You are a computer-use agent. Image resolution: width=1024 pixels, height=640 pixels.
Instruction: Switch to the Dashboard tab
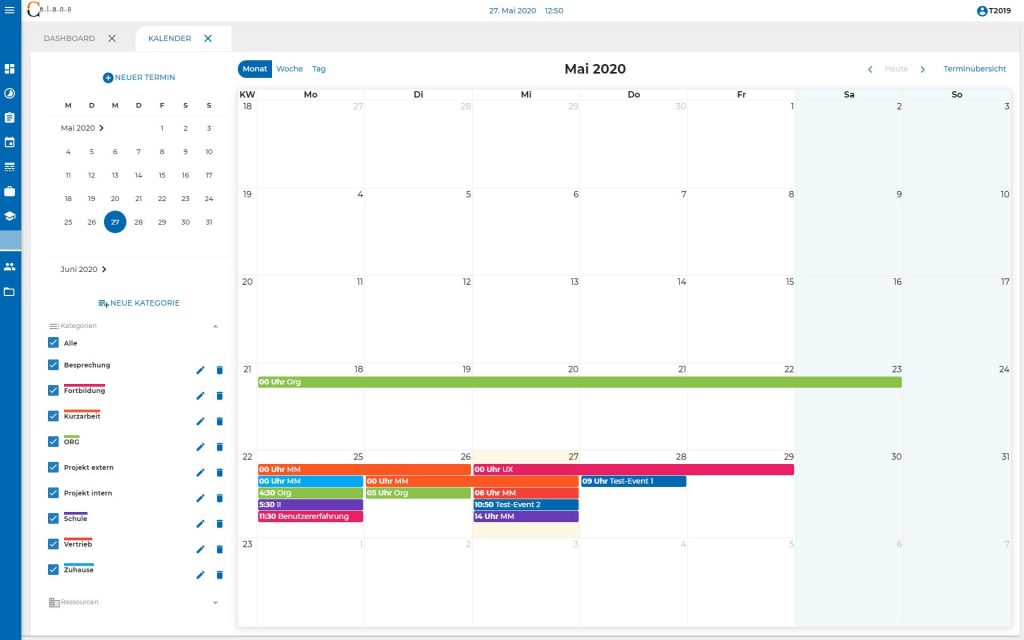70,38
